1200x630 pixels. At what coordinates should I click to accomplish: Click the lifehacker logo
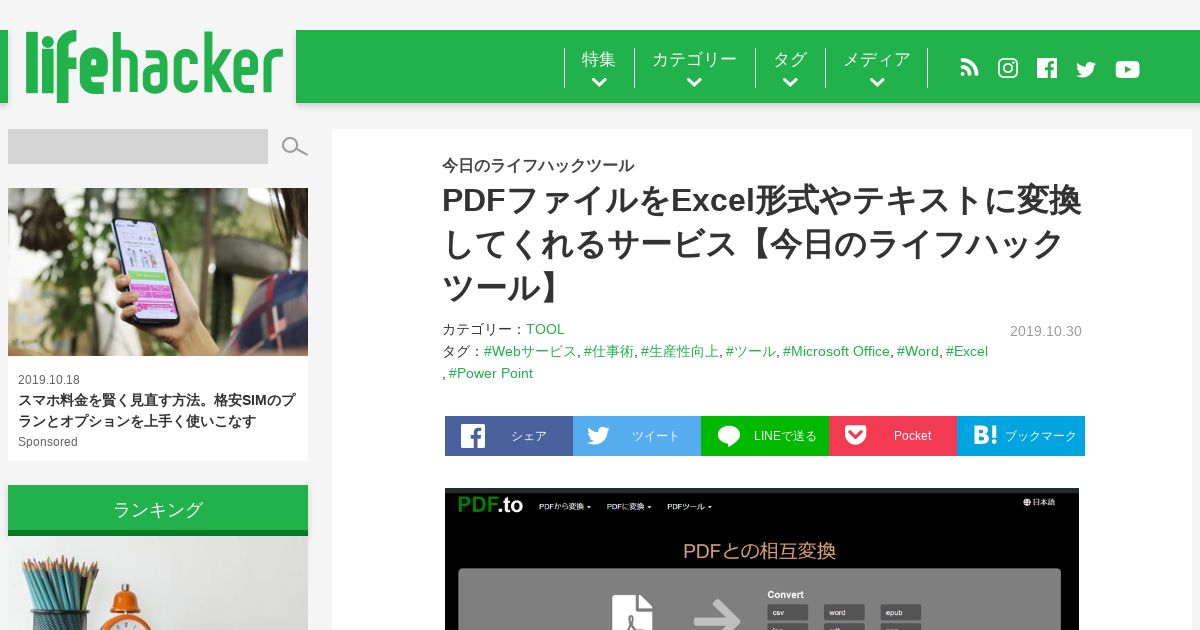click(153, 67)
